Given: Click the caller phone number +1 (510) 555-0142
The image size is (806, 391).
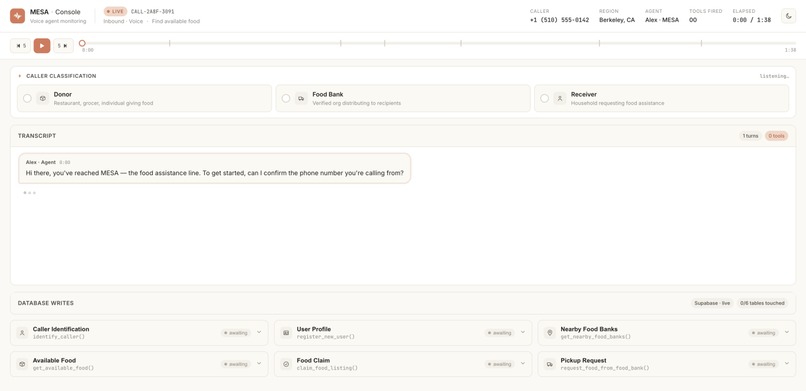Looking at the screenshot, I should point(559,20).
